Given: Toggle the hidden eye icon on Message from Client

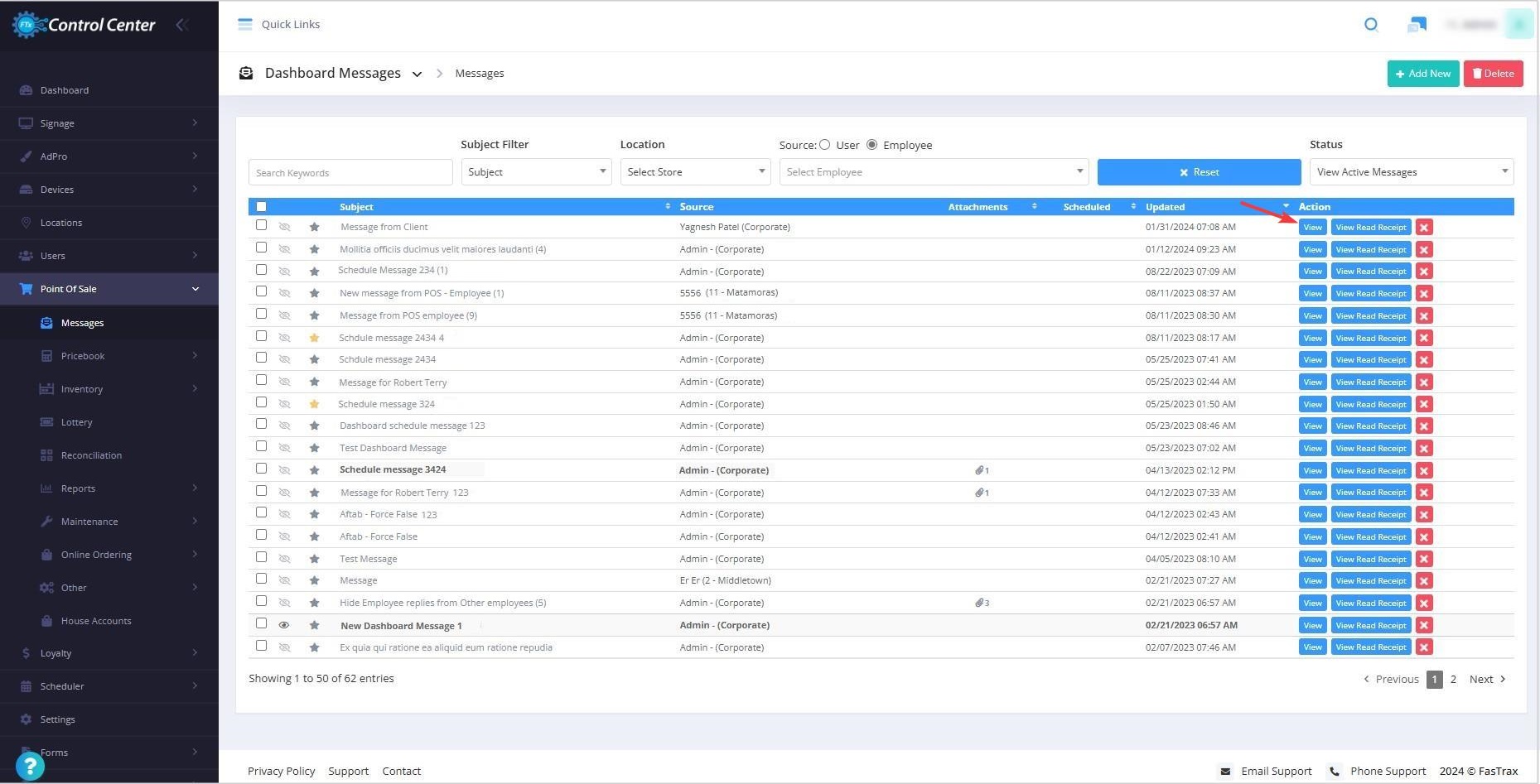Looking at the screenshot, I should click(x=284, y=227).
